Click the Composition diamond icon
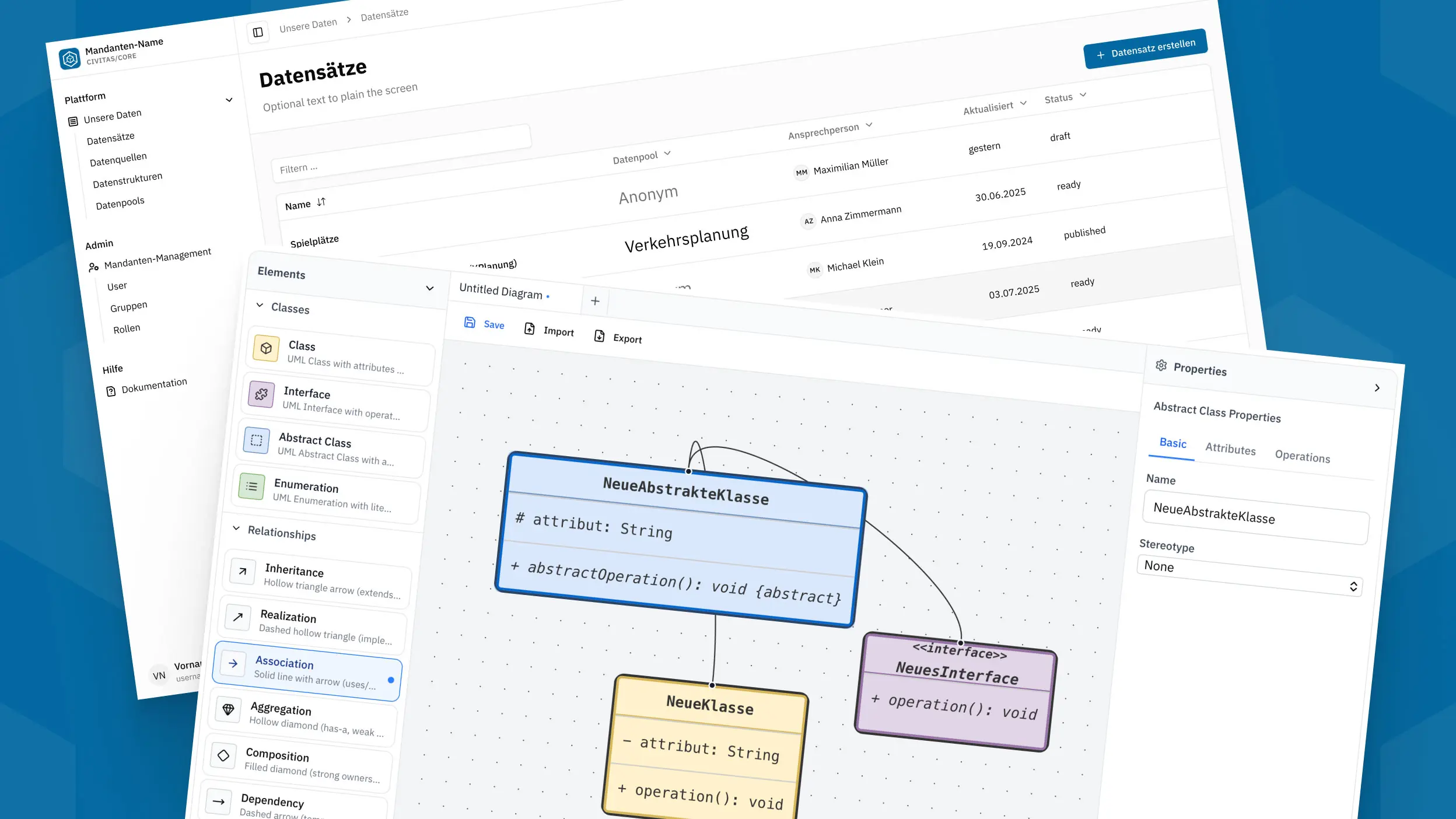The image size is (1456, 819). [x=223, y=755]
